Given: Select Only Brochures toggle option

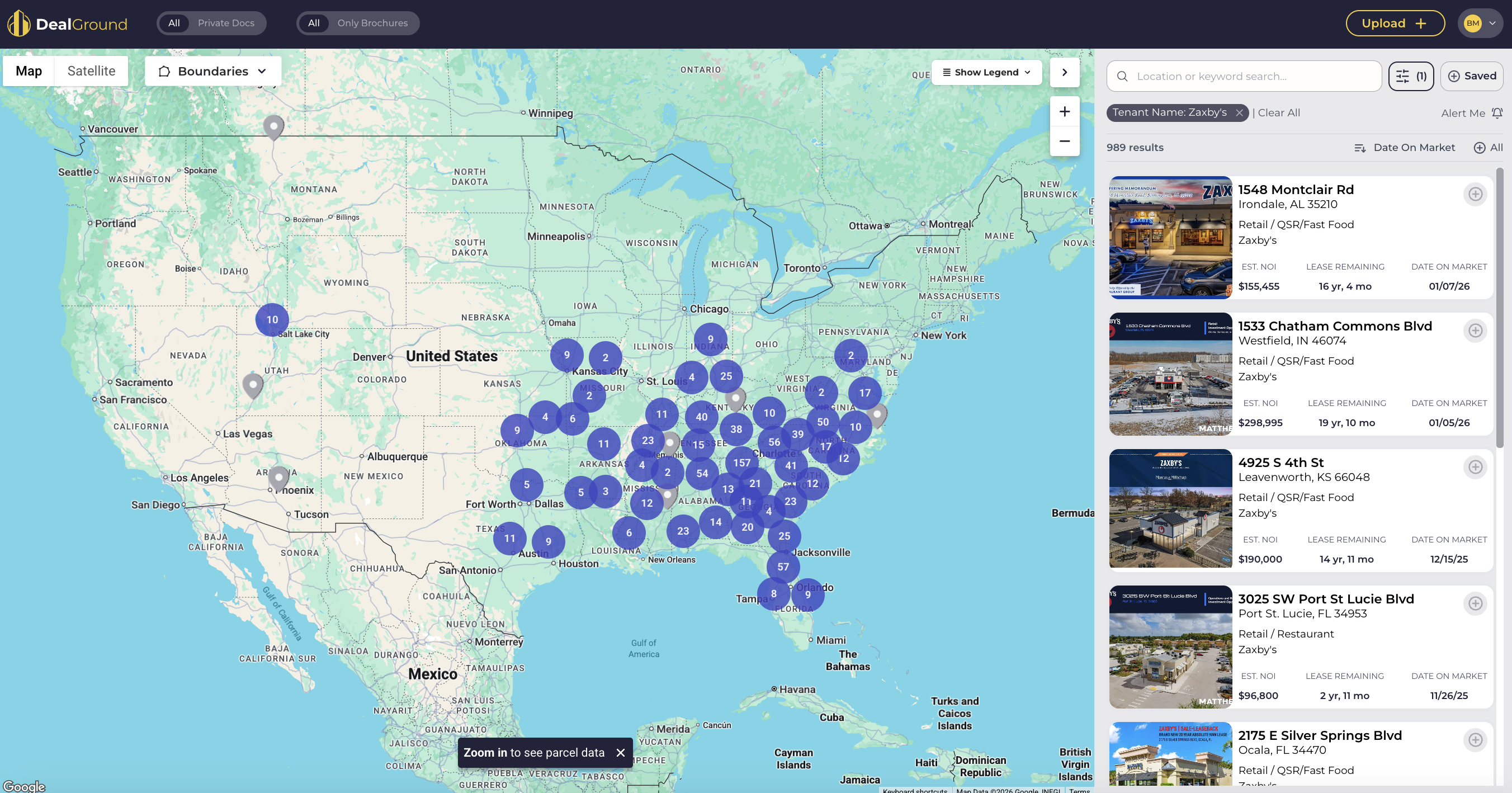Looking at the screenshot, I should [x=372, y=23].
